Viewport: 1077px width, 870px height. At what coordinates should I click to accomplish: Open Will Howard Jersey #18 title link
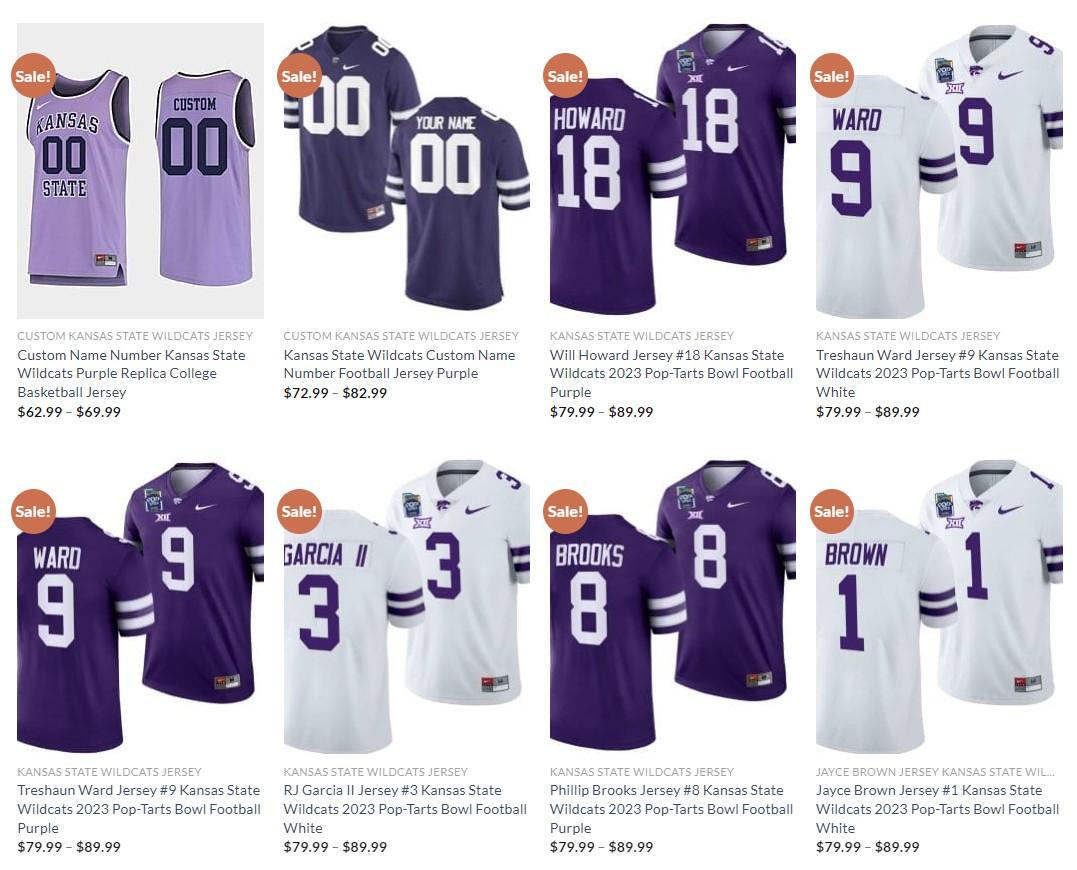671,374
